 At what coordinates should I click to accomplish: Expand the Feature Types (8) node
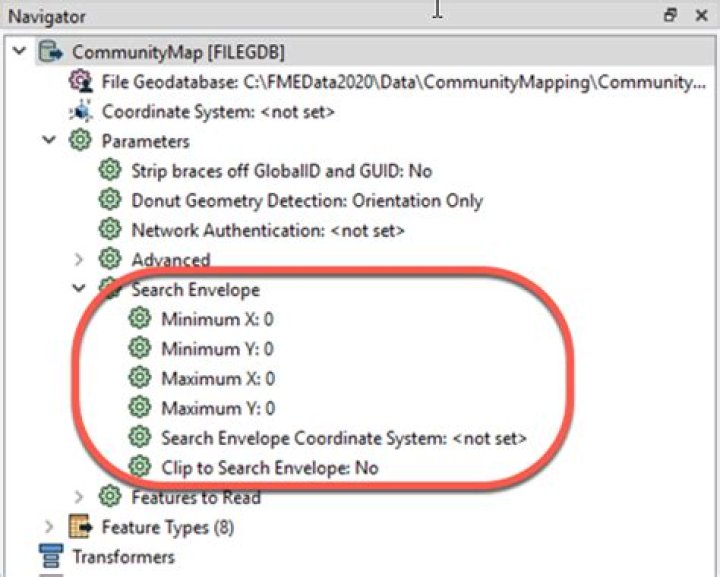coord(49,527)
